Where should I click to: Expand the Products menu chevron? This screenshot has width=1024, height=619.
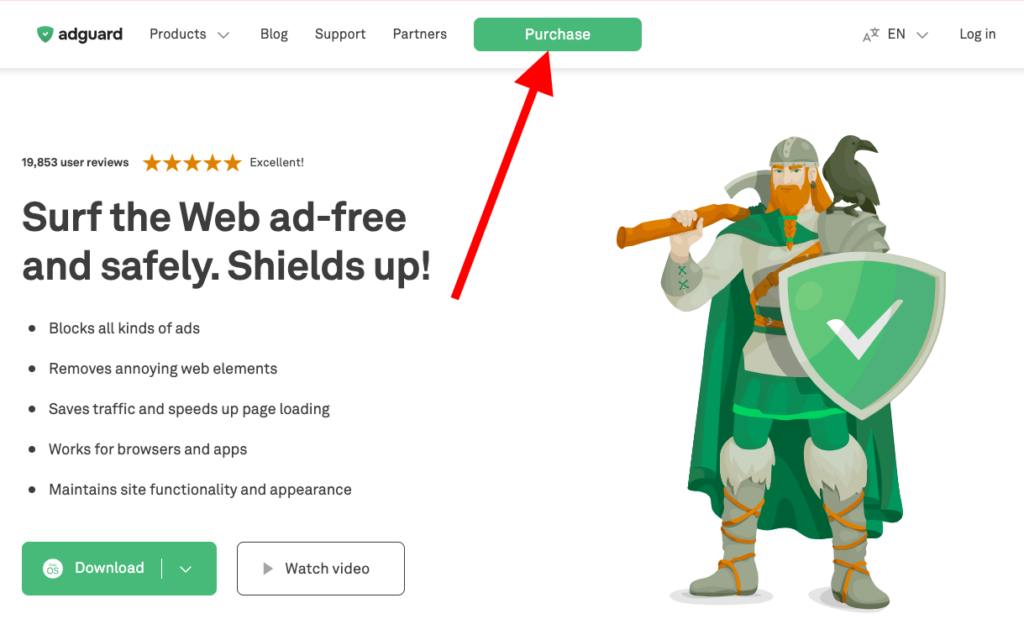point(223,35)
